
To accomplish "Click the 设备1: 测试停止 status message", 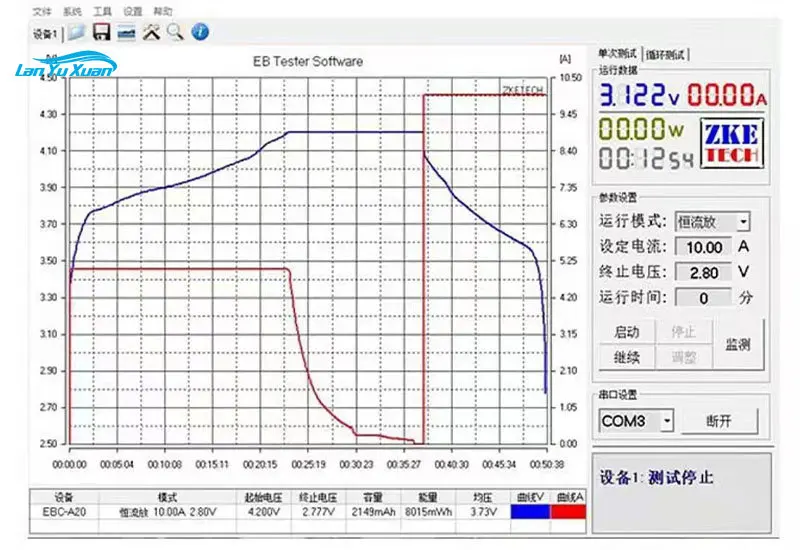I will pos(656,478).
